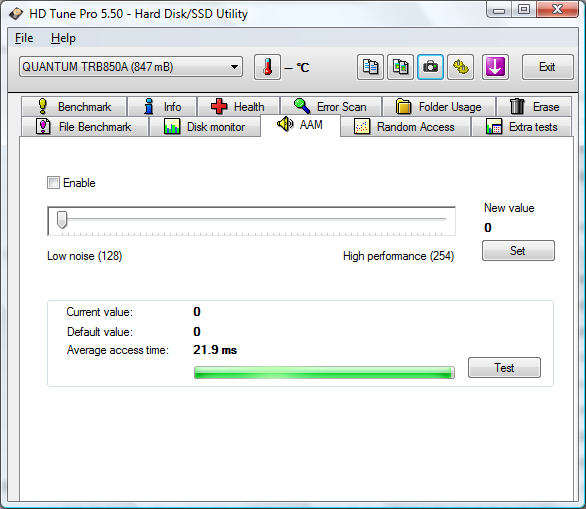This screenshot has width=586, height=509.
Task: Switch to the Benchmark tab
Action: point(74,107)
